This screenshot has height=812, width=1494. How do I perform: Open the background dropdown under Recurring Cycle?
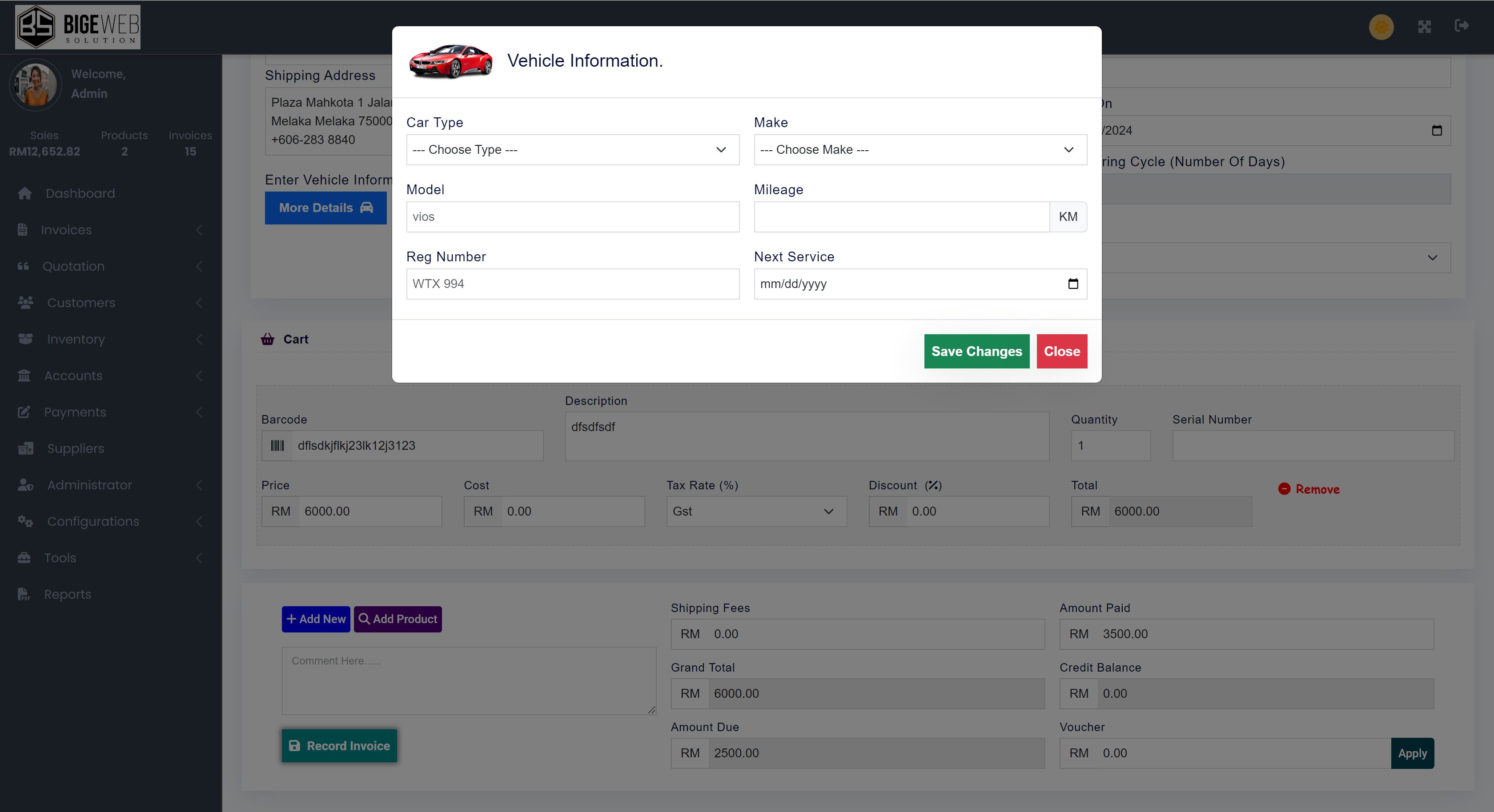click(x=1276, y=257)
